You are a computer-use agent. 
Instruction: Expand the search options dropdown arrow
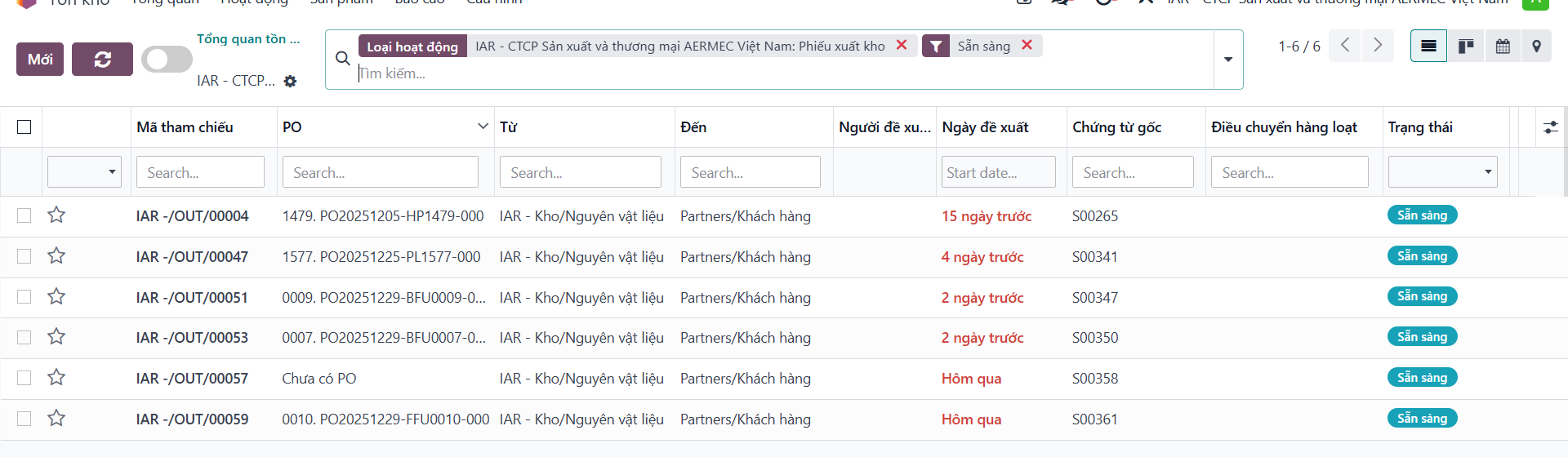coord(1228,60)
